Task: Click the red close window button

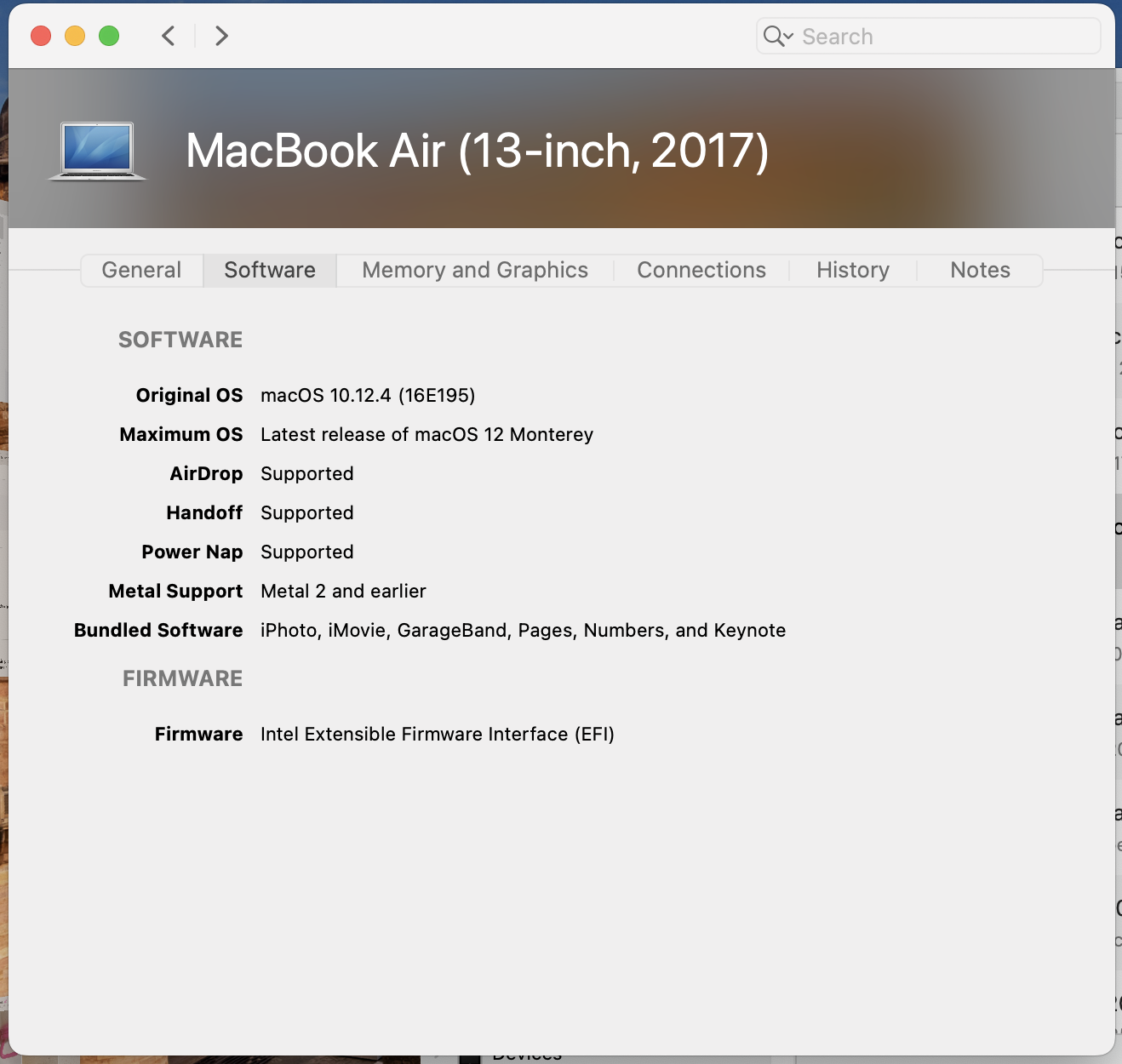Action: pos(41,36)
